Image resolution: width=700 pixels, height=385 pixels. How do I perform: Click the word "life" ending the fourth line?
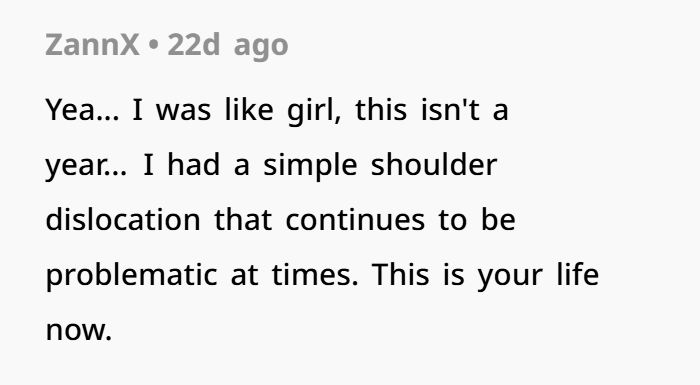tap(578, 274)
